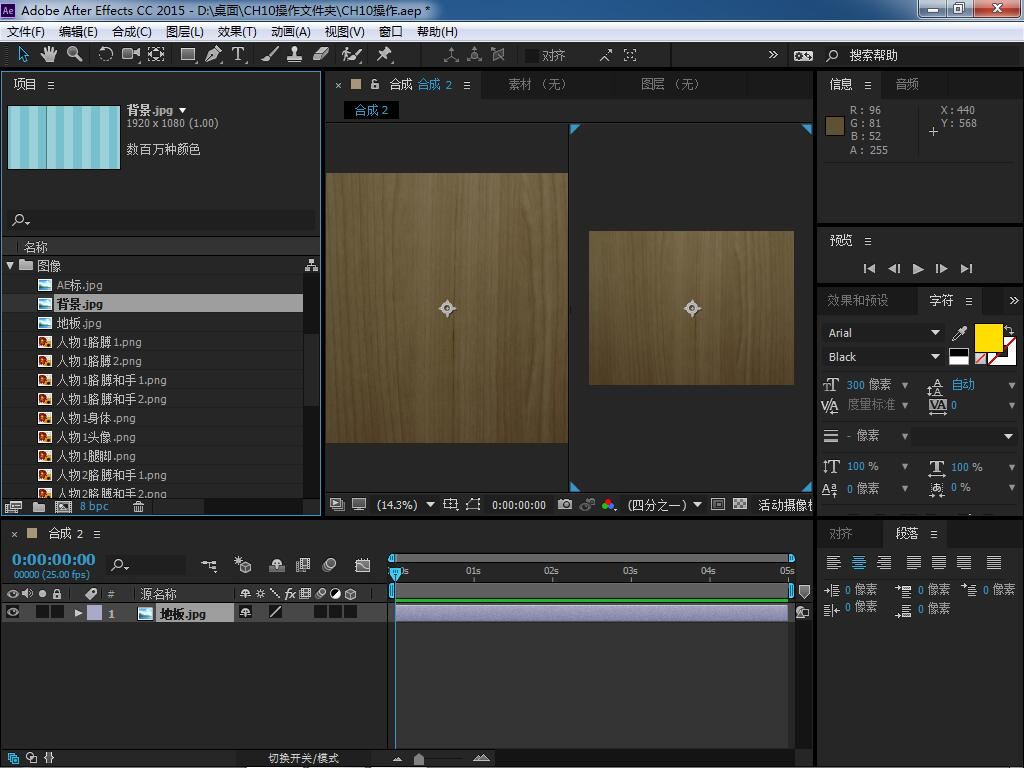Select the Hand tool
This screenshot has width=1024, height=768.
(50, 55)
